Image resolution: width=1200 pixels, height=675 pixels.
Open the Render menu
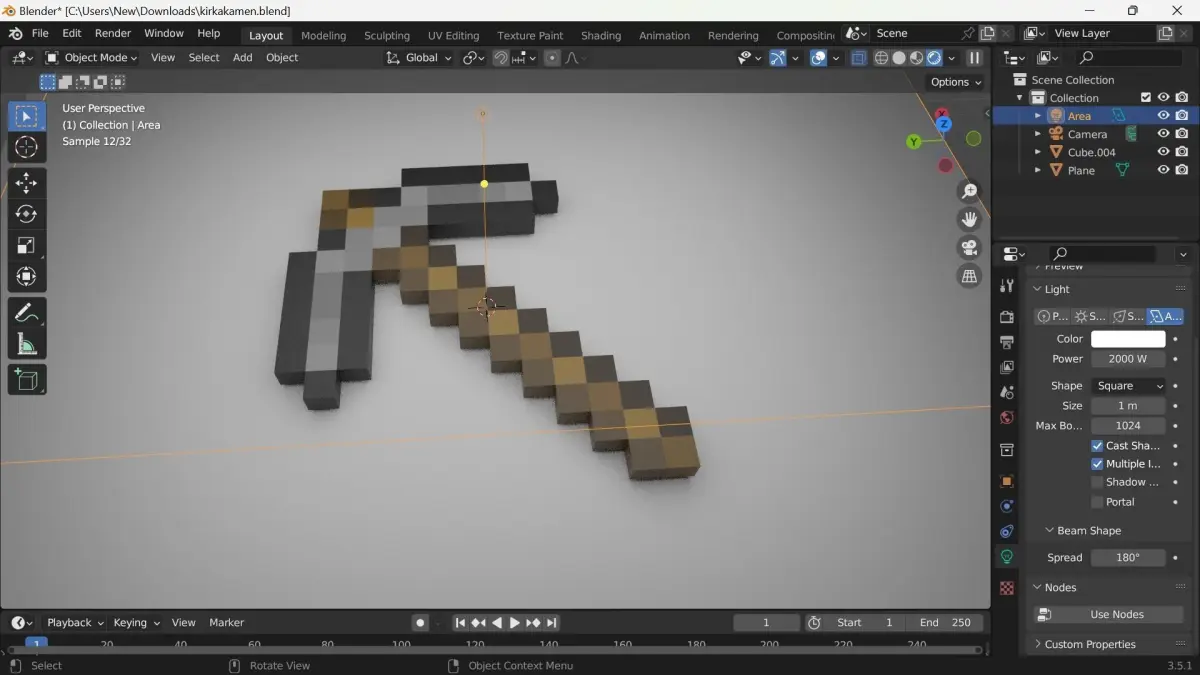(113, 33)
